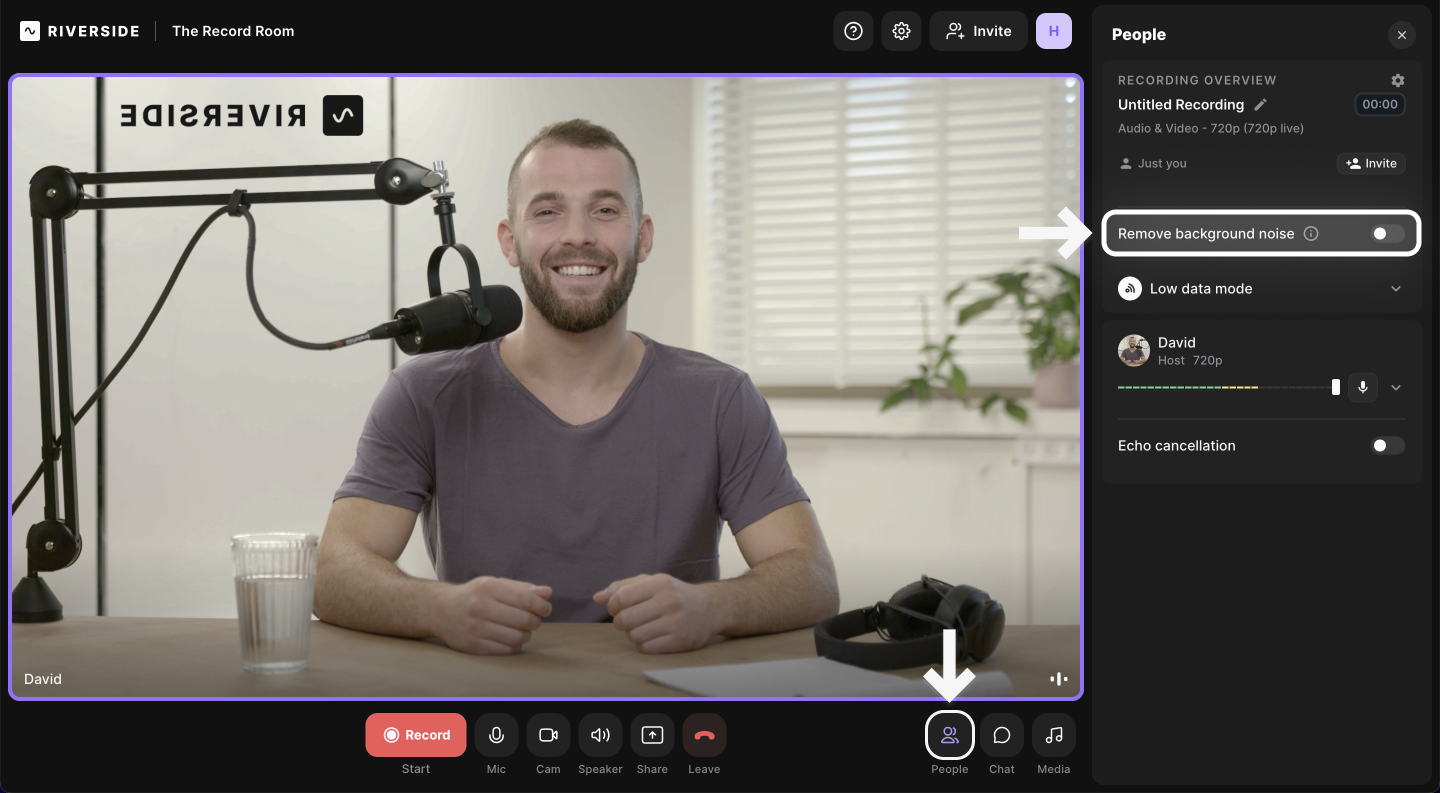This screenshot has width=1440, height=793.
Task: Open the help question mark icon
Action: pos(853,31)
